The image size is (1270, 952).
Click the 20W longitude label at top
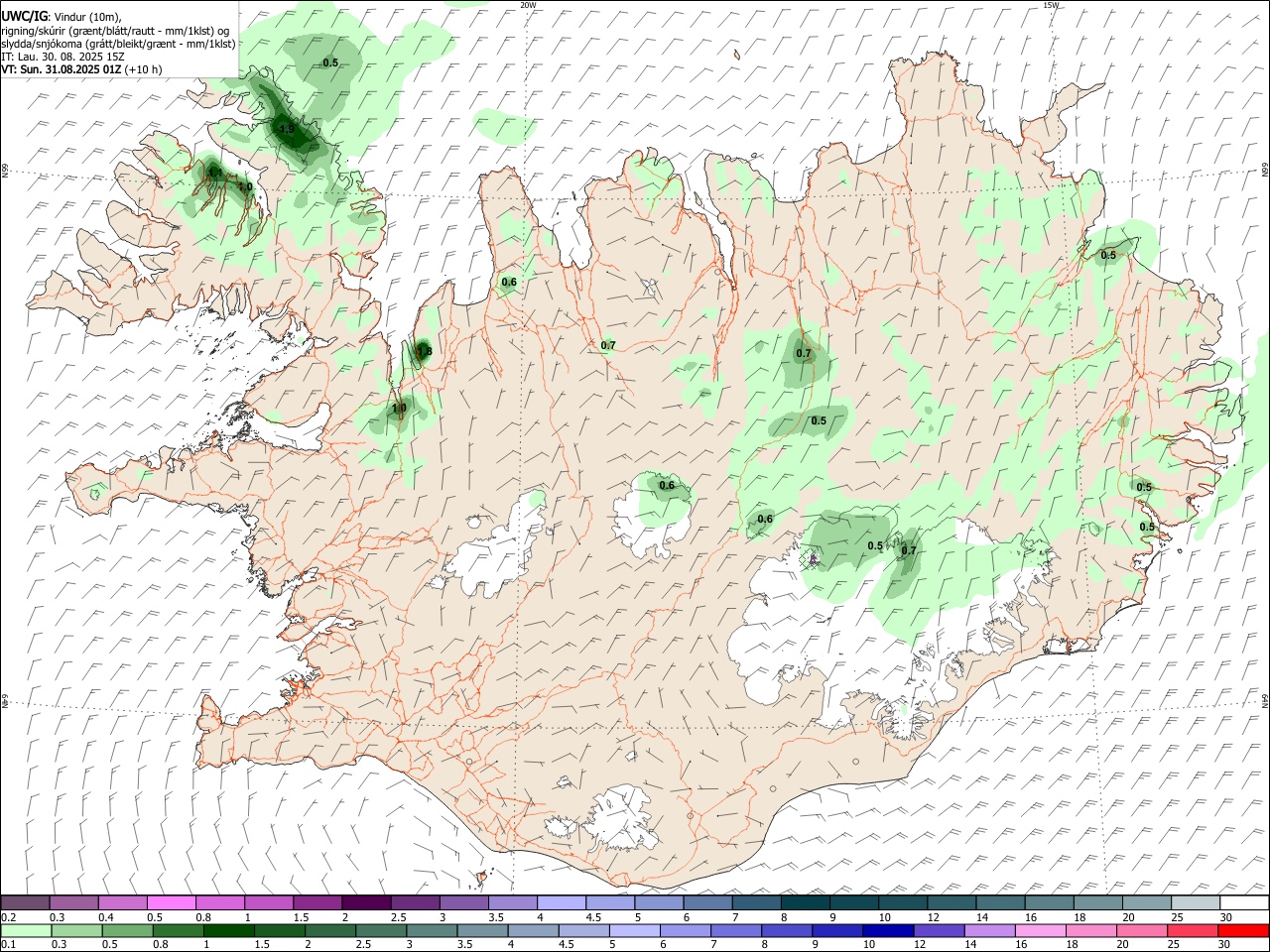[x=528, y=5]
